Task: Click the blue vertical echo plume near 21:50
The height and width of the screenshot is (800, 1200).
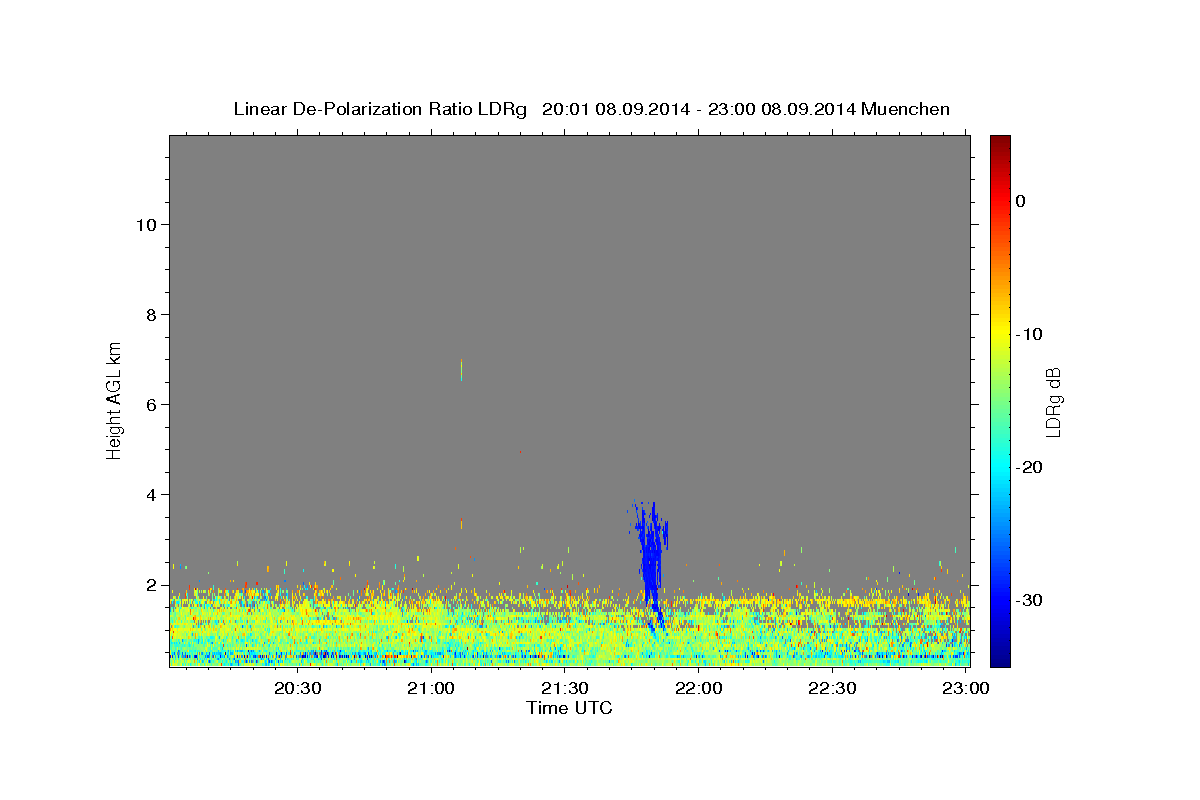Action: coord(651,565)
